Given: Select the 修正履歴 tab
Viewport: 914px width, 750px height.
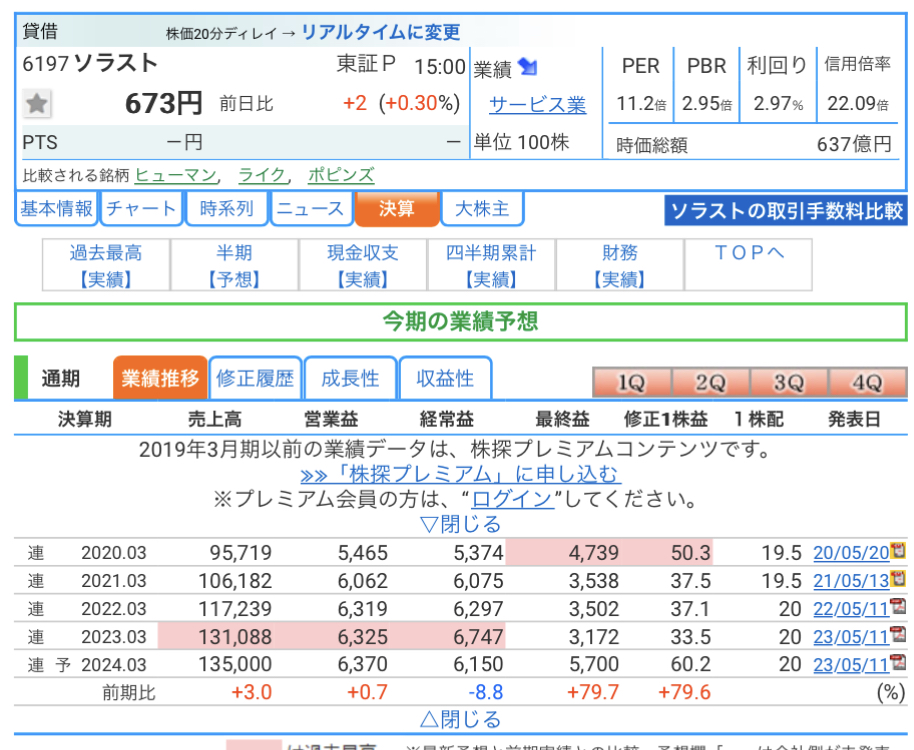Looking at the screenshot, I should pyautogui.click(x=255, y=378).
